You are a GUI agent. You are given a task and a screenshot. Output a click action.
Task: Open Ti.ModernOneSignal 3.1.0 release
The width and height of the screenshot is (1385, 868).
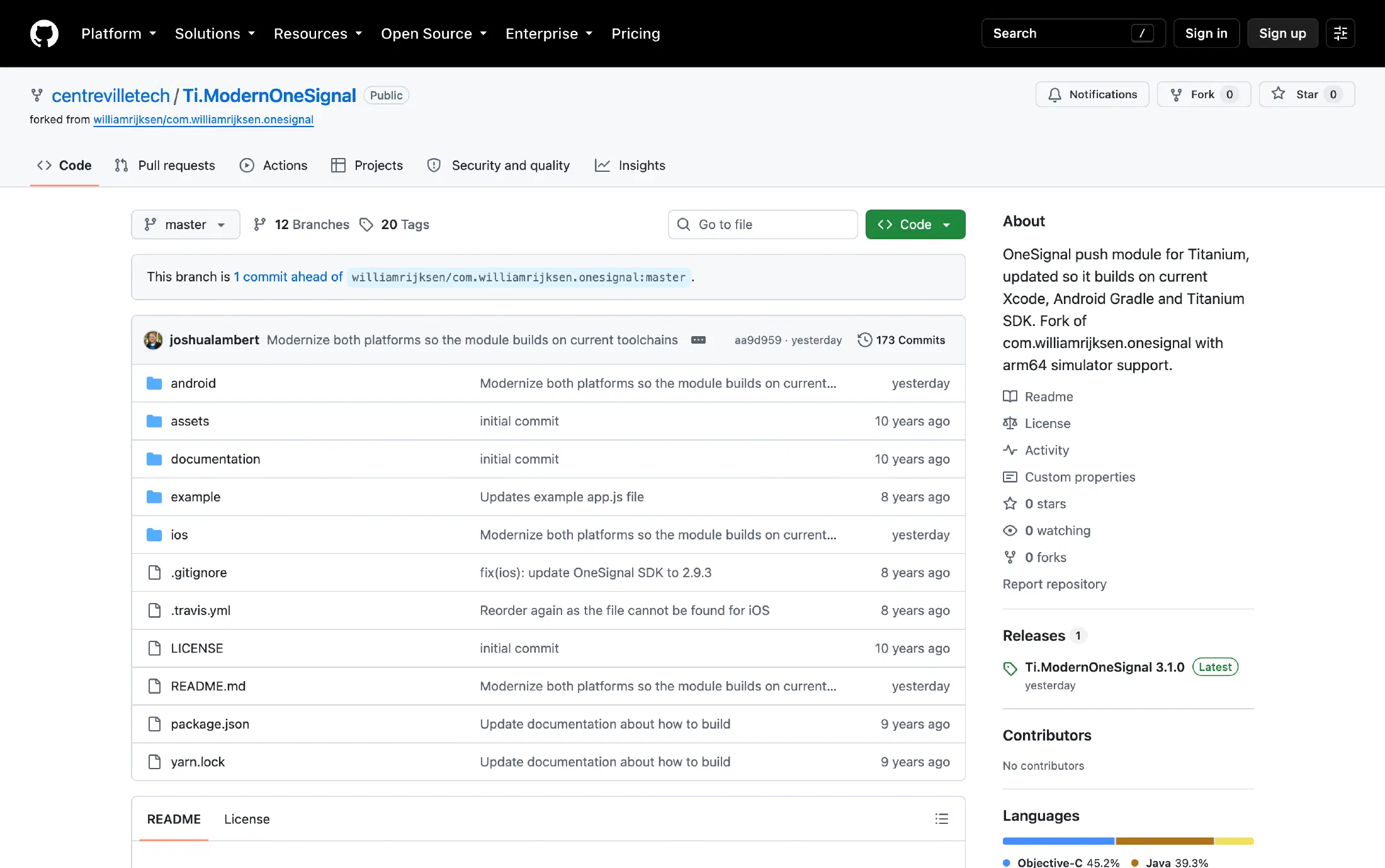tap(1104, 667)
